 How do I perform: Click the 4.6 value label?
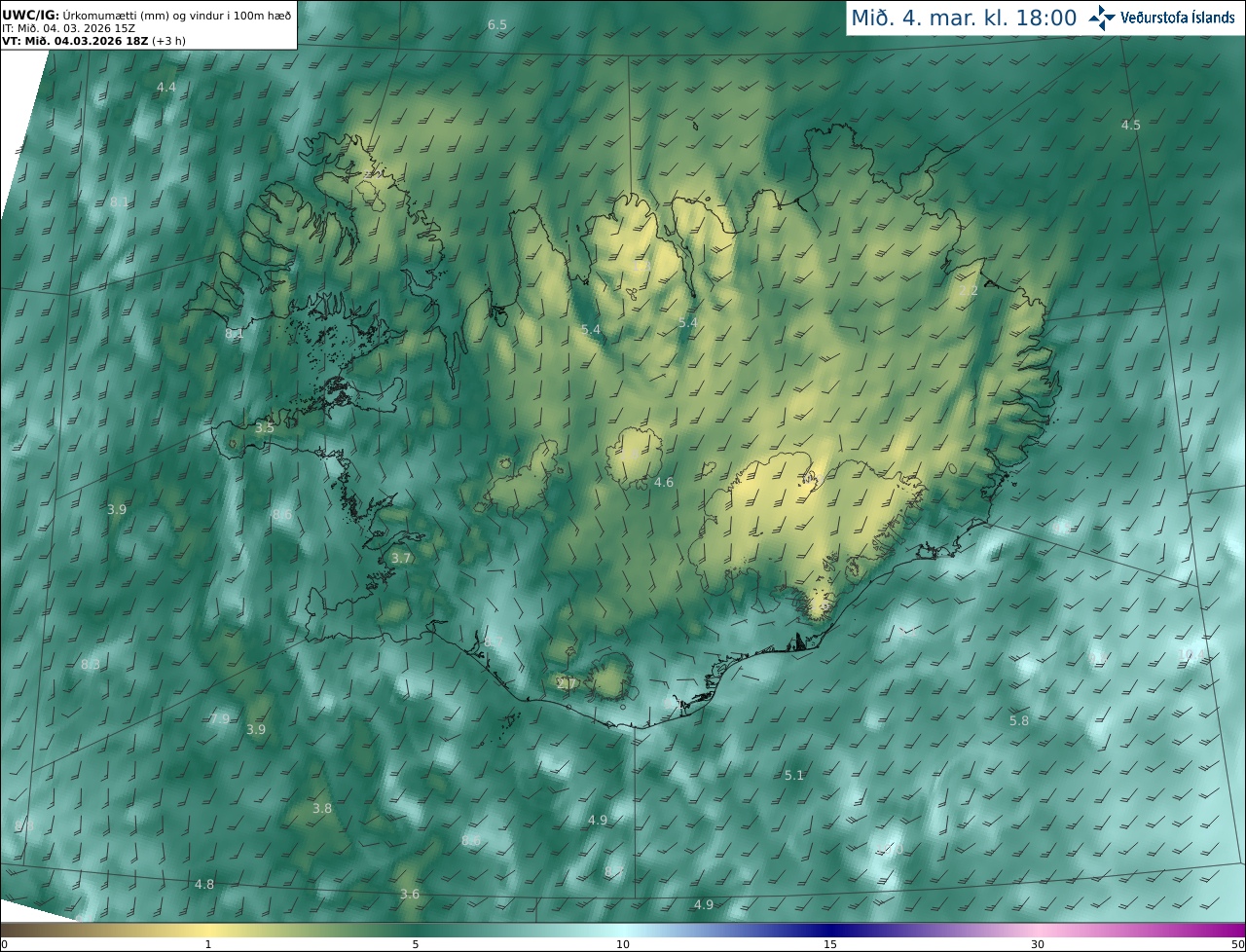click(664, 482)
